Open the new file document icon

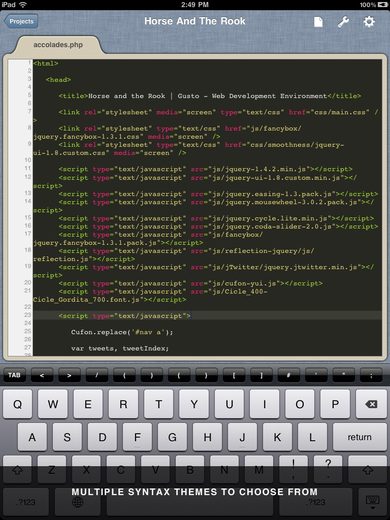[x=318, y=22]
